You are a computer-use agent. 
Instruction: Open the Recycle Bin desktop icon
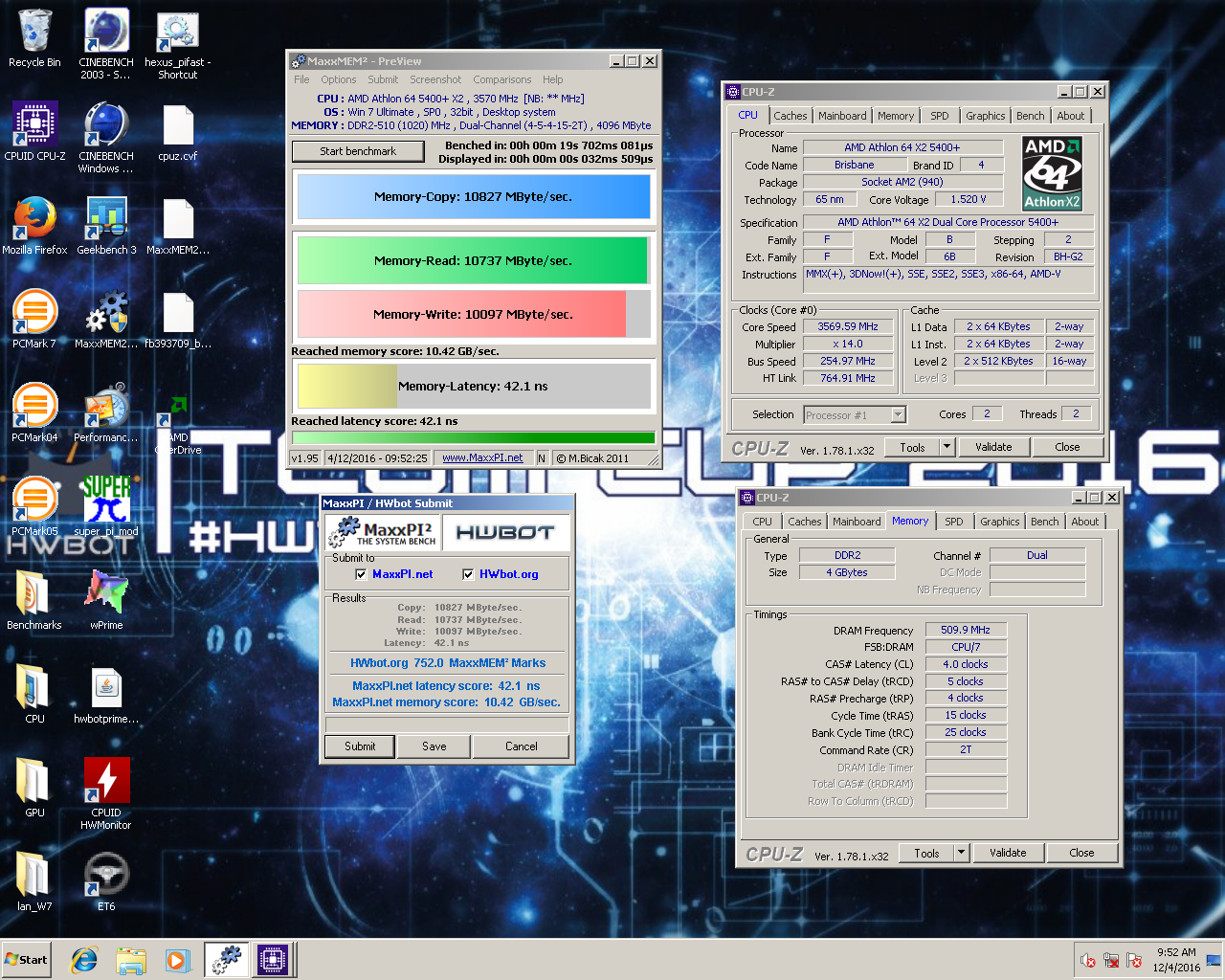[34, 38]
